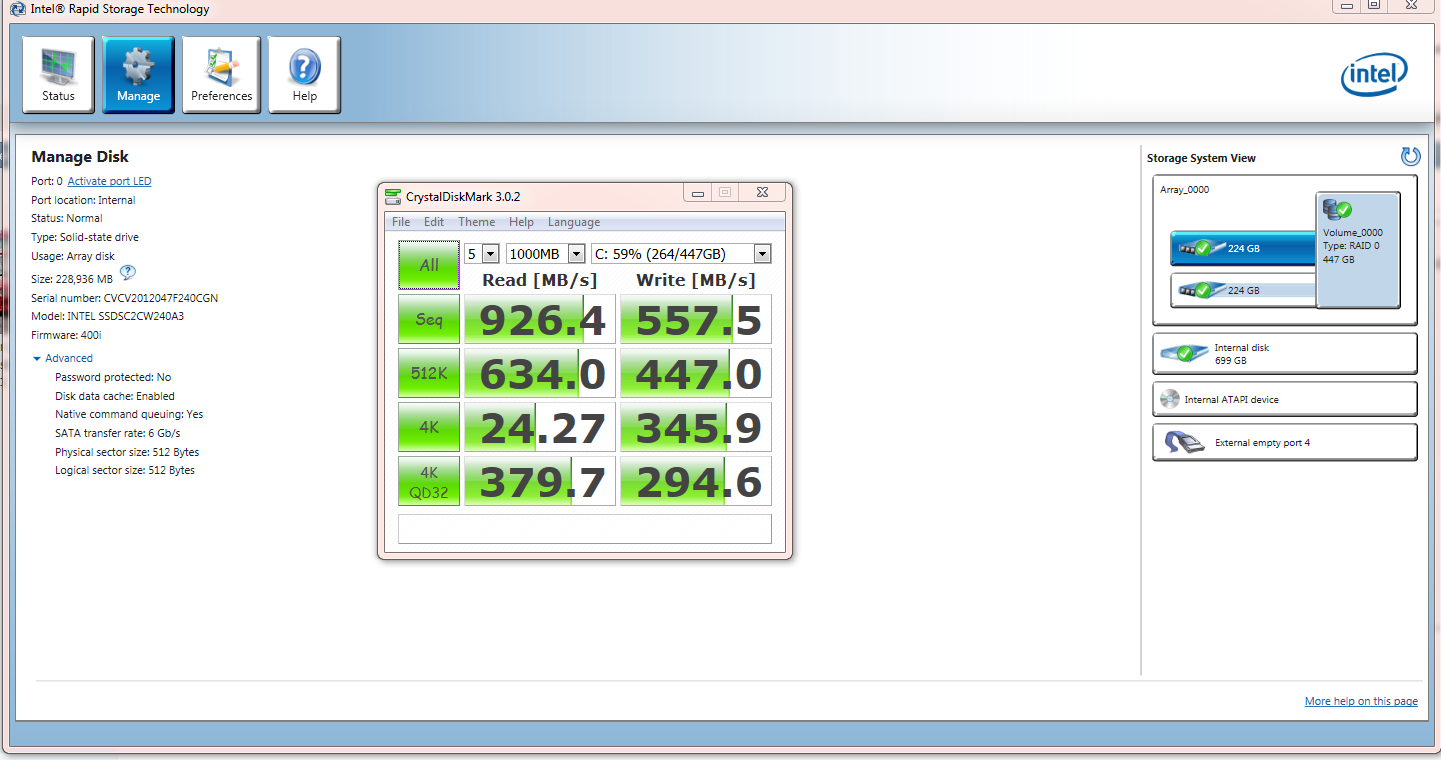Select the highlighted 224 GB array disk
This screenshot has width=1441, height=760.
1243,248
